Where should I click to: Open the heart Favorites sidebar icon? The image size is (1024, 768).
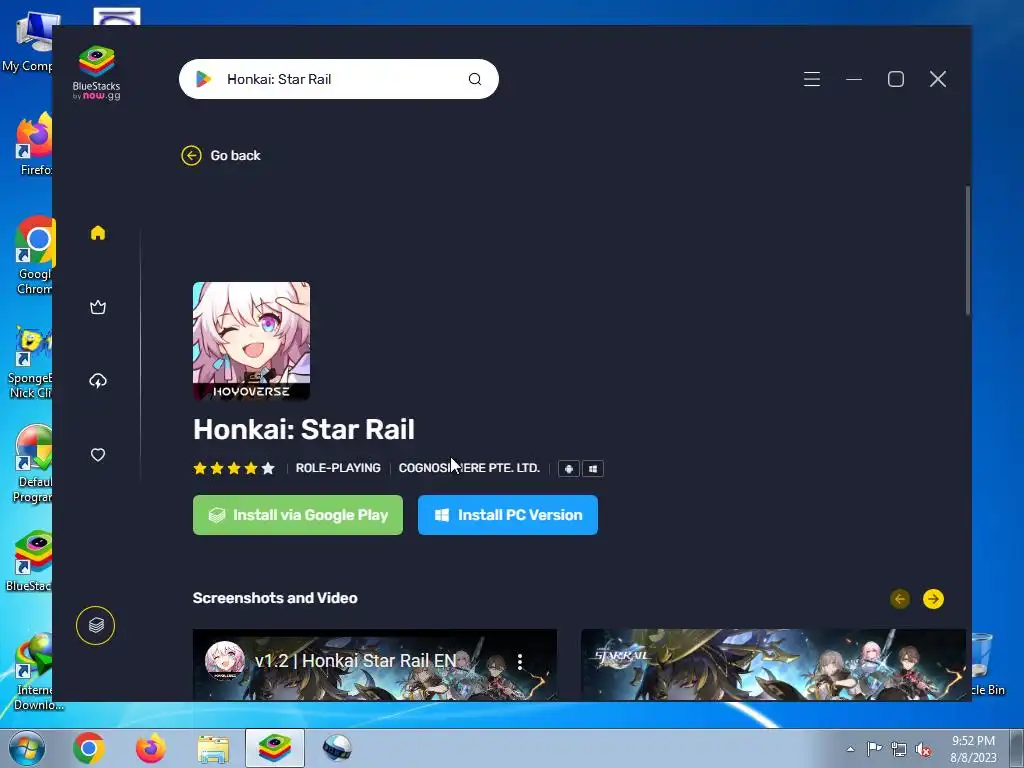[98, 455]
